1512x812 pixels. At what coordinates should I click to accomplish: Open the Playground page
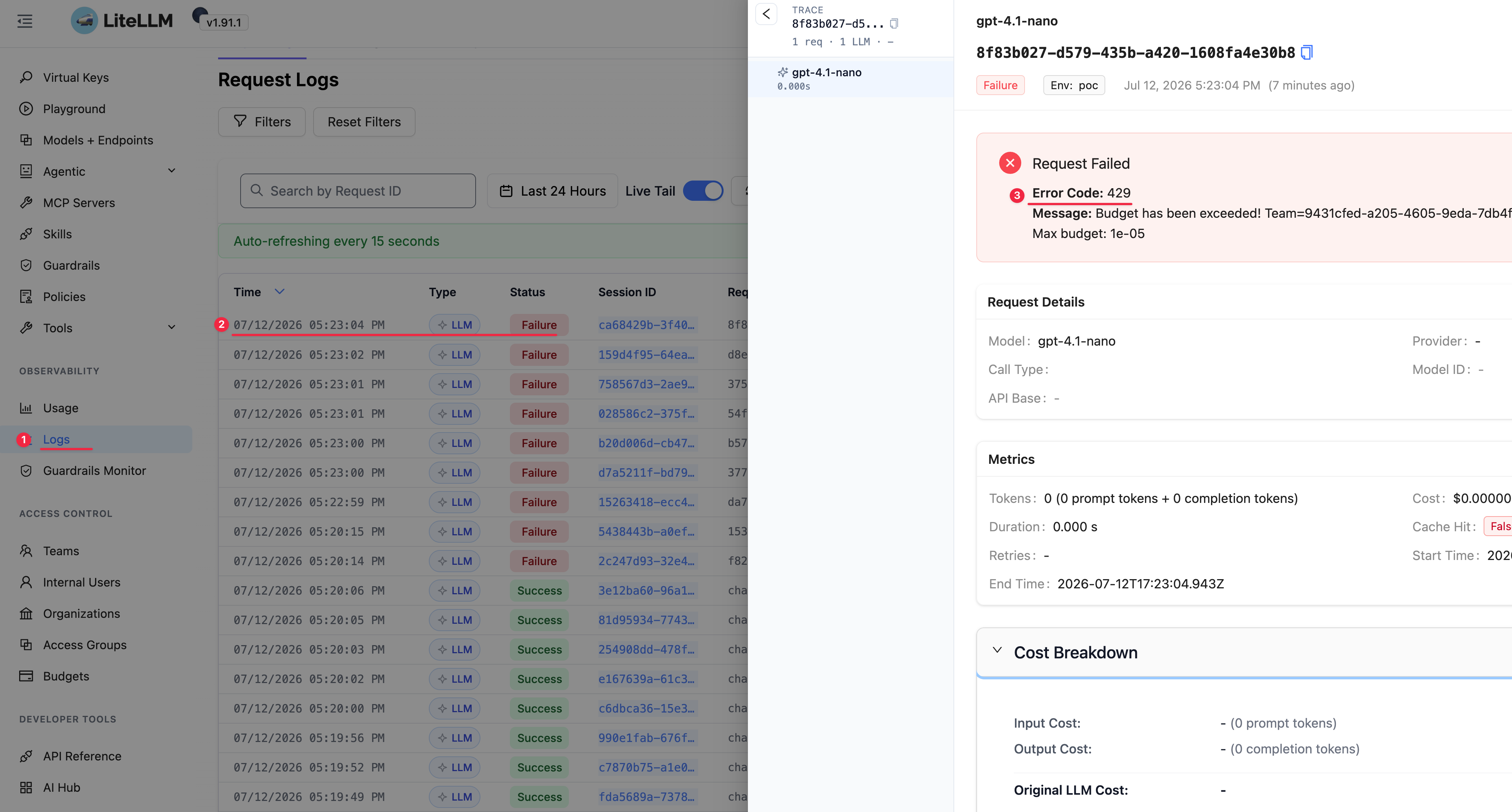click(74, 109)
